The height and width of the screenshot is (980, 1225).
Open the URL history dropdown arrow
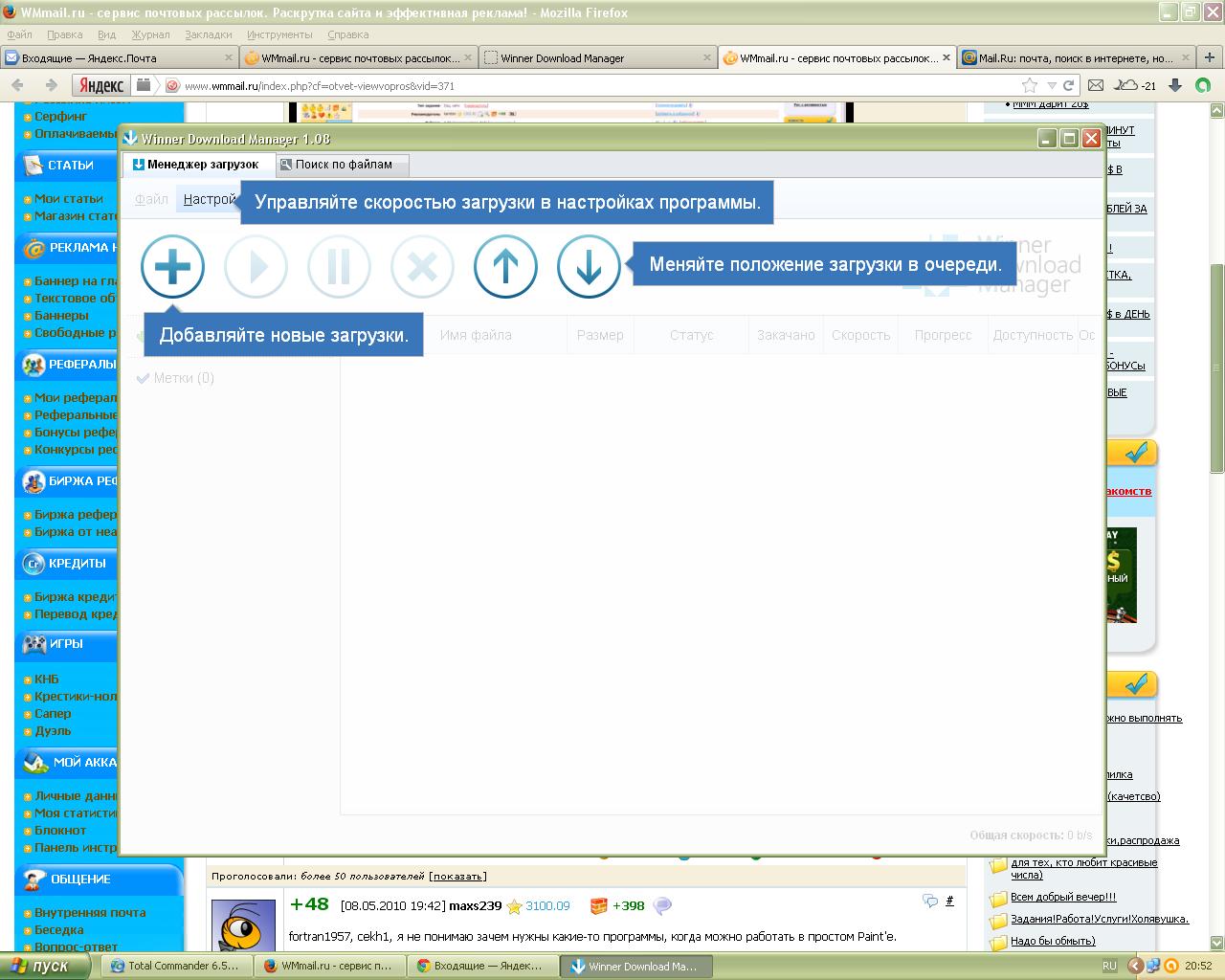point(1051,85)
